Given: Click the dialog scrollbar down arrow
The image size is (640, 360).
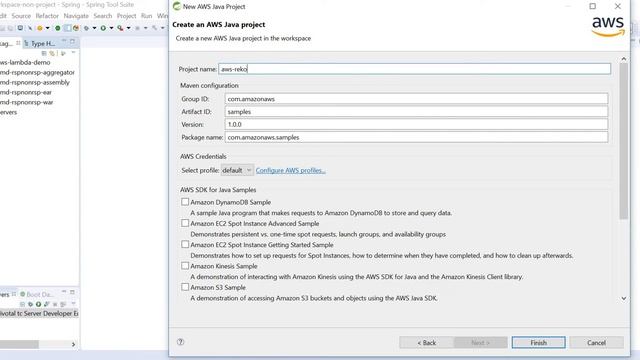Looking at the screenshot, I should pos(624,298).
